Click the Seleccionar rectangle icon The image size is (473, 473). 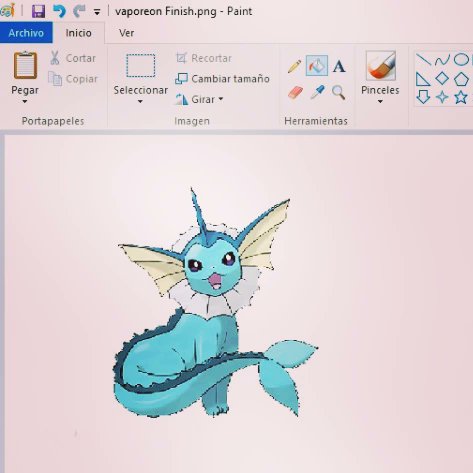(x=141, y=66)
